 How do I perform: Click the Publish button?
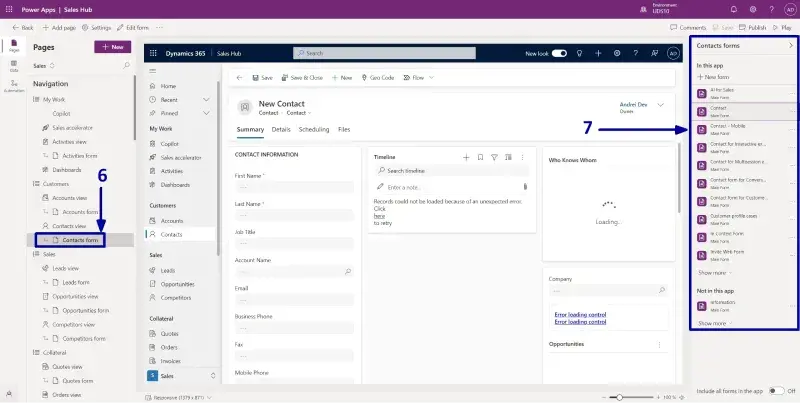pos(753,28)
